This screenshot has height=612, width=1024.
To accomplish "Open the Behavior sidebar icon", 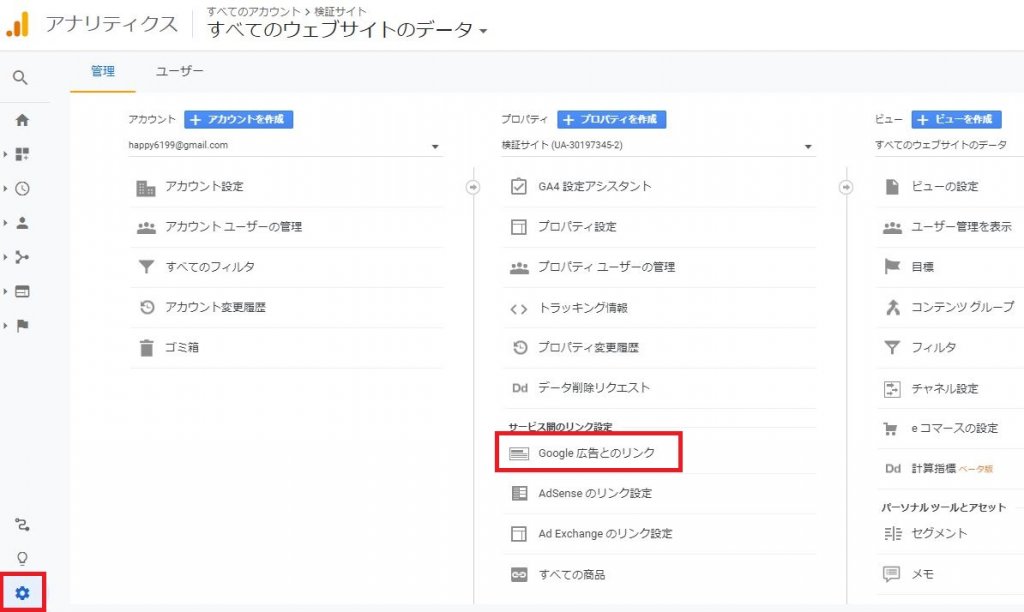I will [x=22, y=291].
